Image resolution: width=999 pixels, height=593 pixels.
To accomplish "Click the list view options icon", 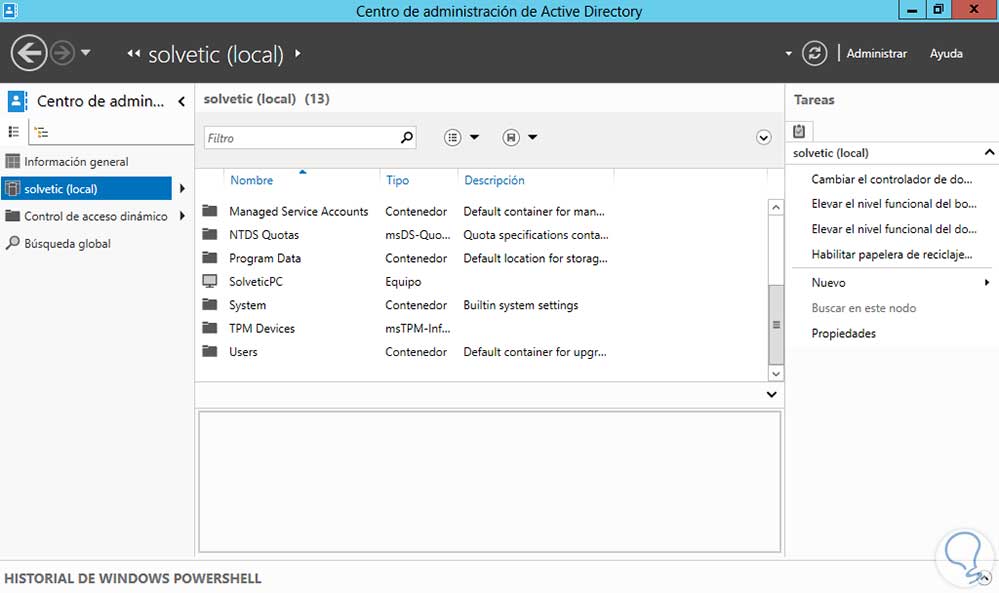I will (452, 137).
